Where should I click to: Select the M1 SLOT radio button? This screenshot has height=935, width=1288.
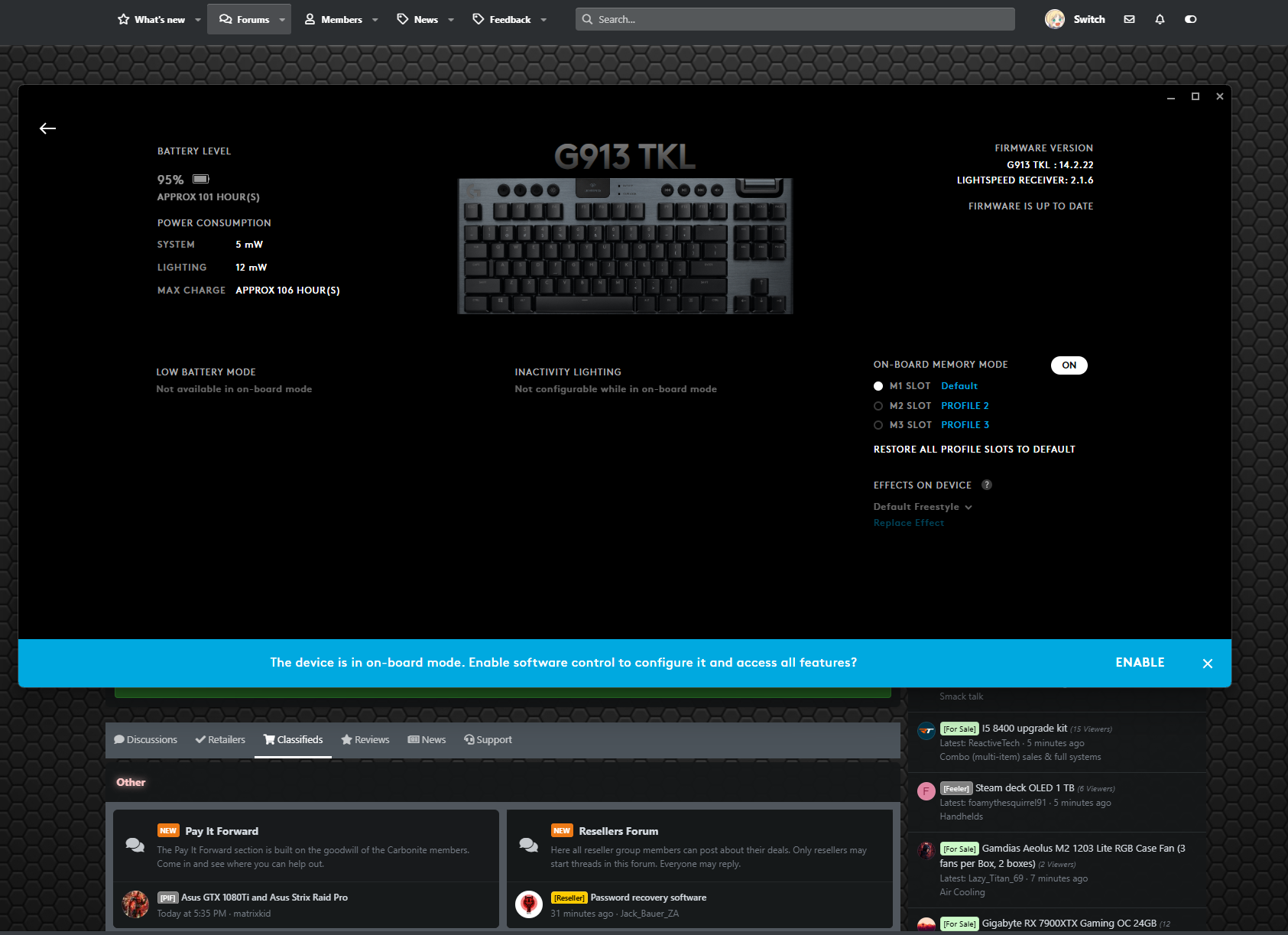pos(878,386)
